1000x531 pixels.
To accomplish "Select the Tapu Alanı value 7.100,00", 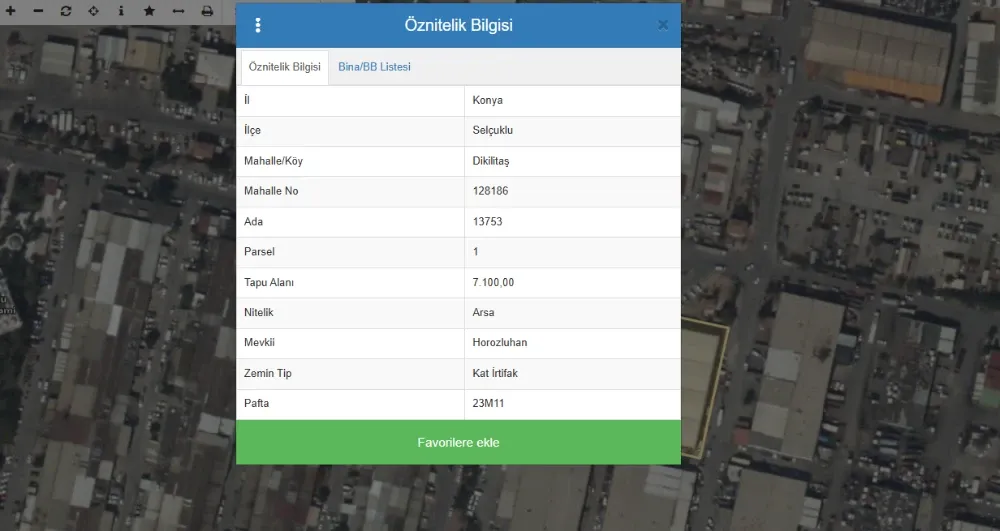I will [x=493, y=283].
